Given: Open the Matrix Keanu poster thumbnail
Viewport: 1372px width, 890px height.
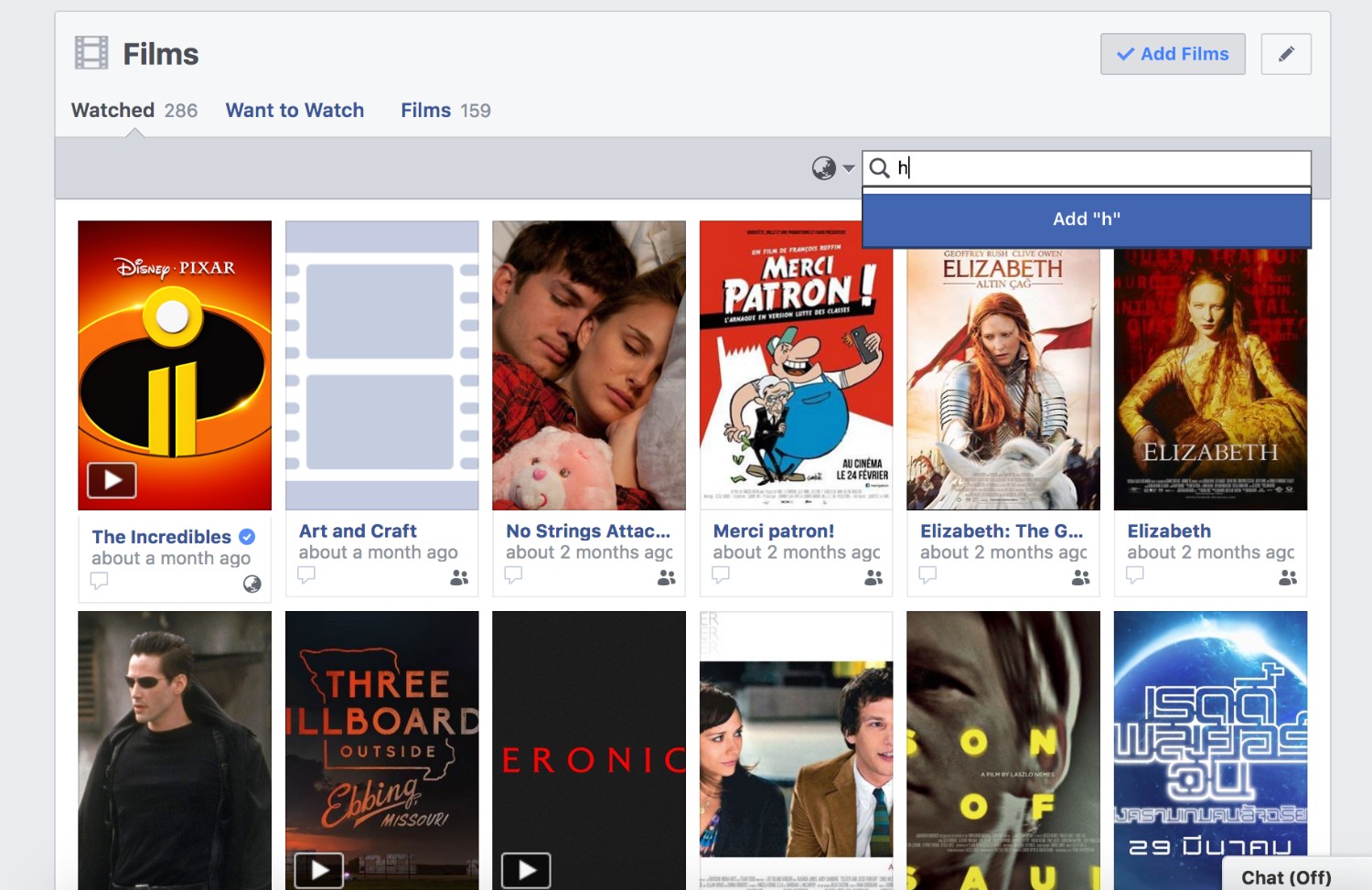Looking at the screenshot, I should point(175,750).
